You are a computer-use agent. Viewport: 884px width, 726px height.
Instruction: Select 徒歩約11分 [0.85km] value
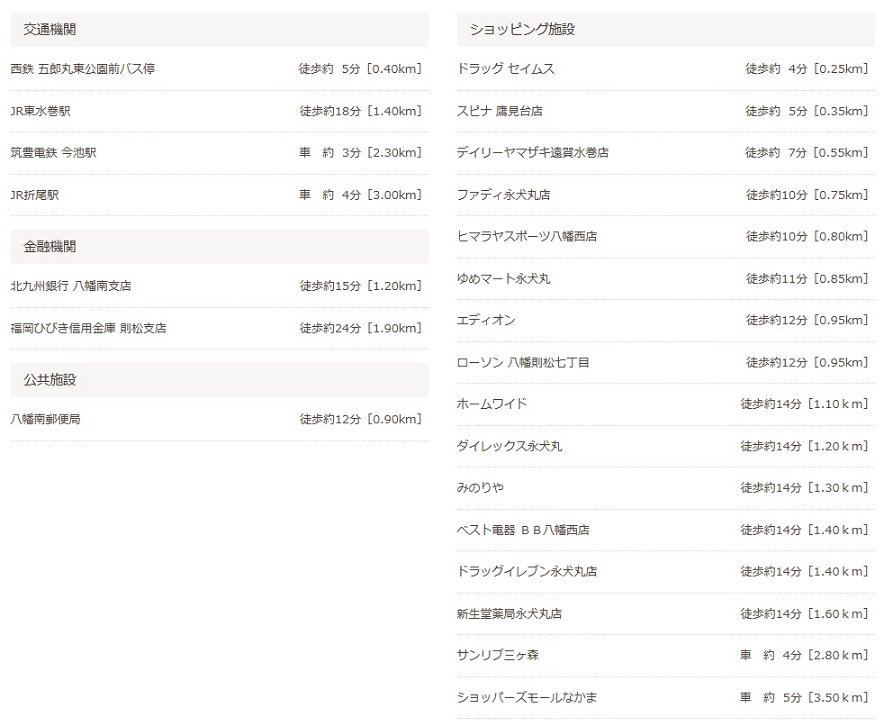click(x=807, y=278)
